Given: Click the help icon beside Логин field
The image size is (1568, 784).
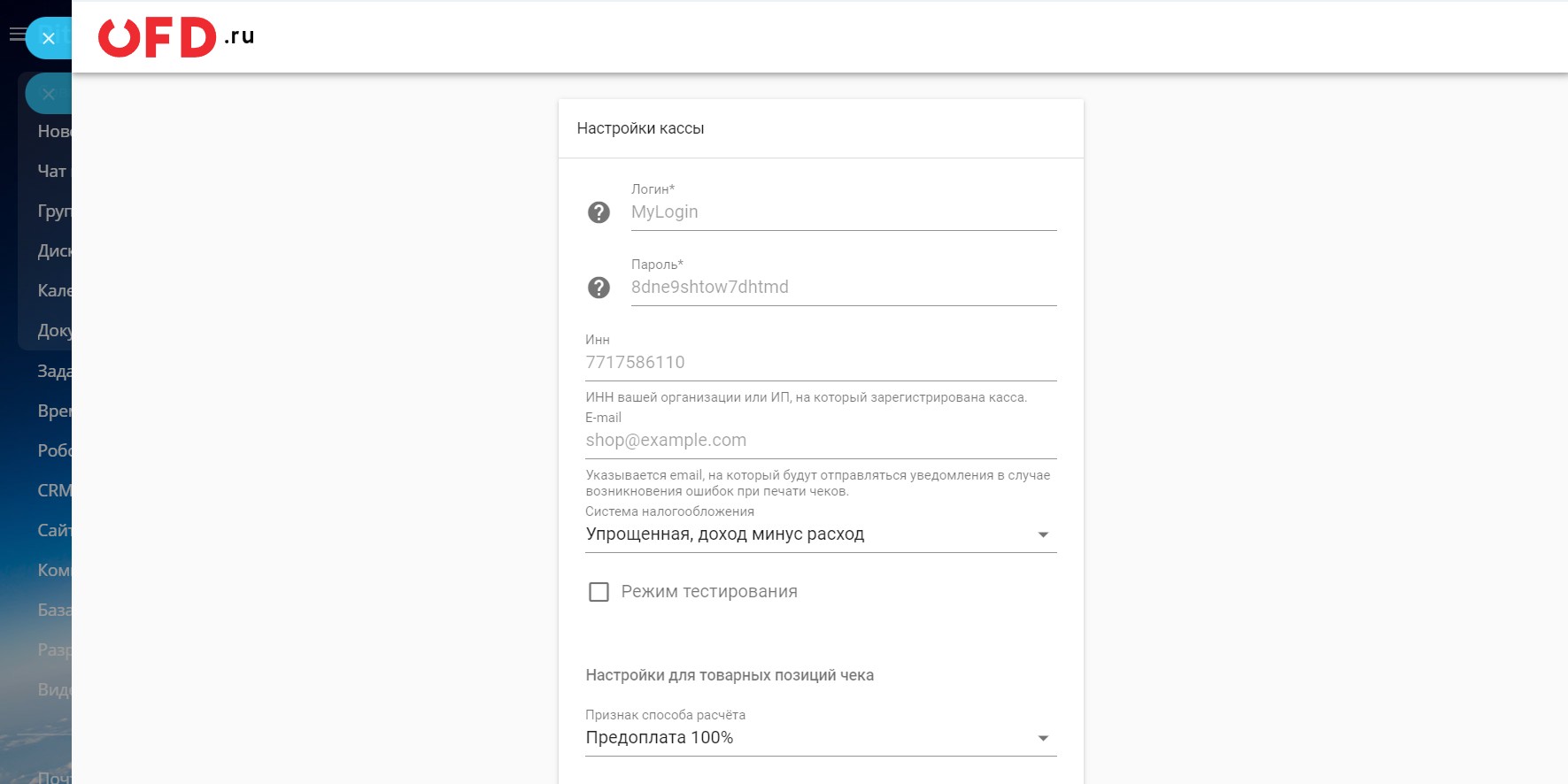Looking at the screenshot, I should pos(599,212).
